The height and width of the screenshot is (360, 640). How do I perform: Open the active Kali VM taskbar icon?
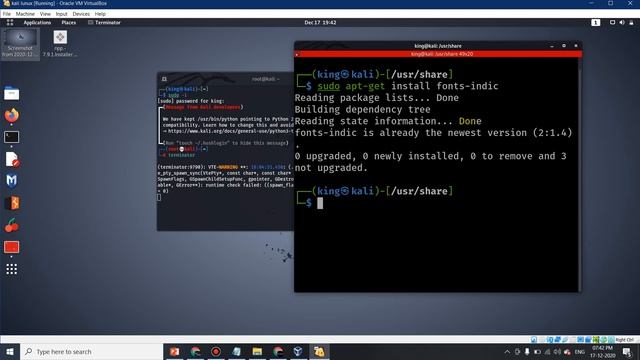319,351
